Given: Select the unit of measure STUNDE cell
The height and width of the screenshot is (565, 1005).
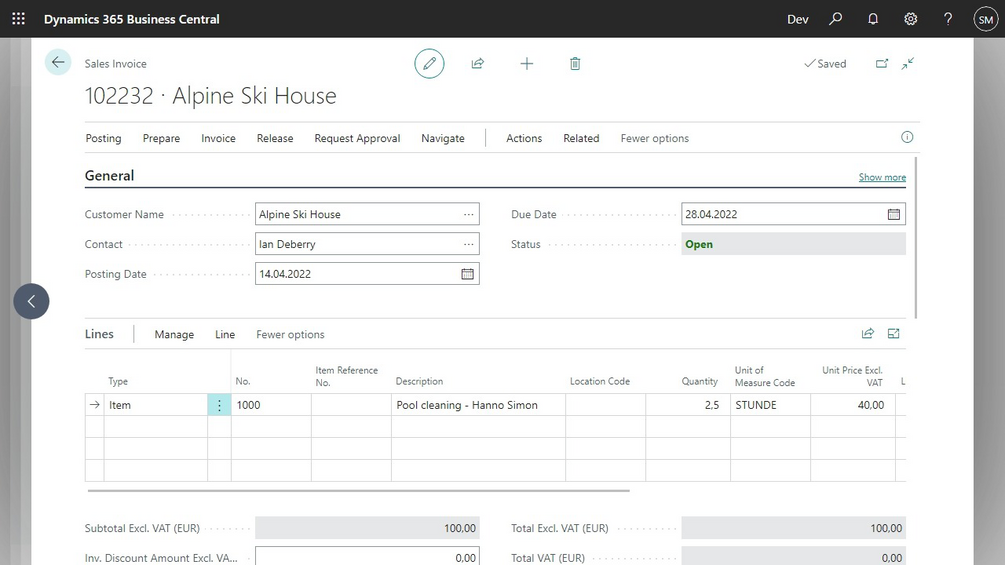Looking at the screenshot, I should [x=770, y=405].
